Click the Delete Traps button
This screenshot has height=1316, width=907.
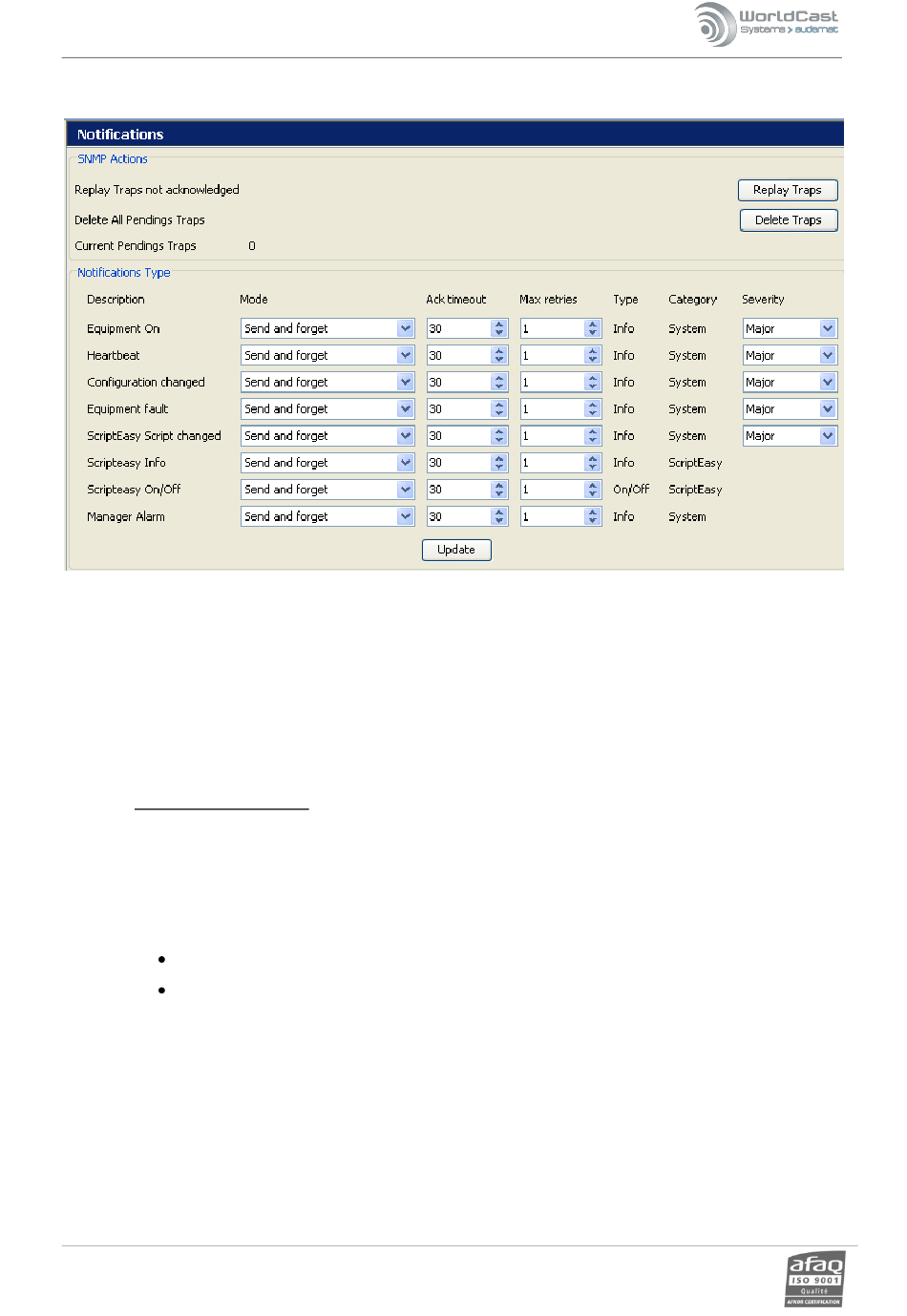click(x=789, y=220)
